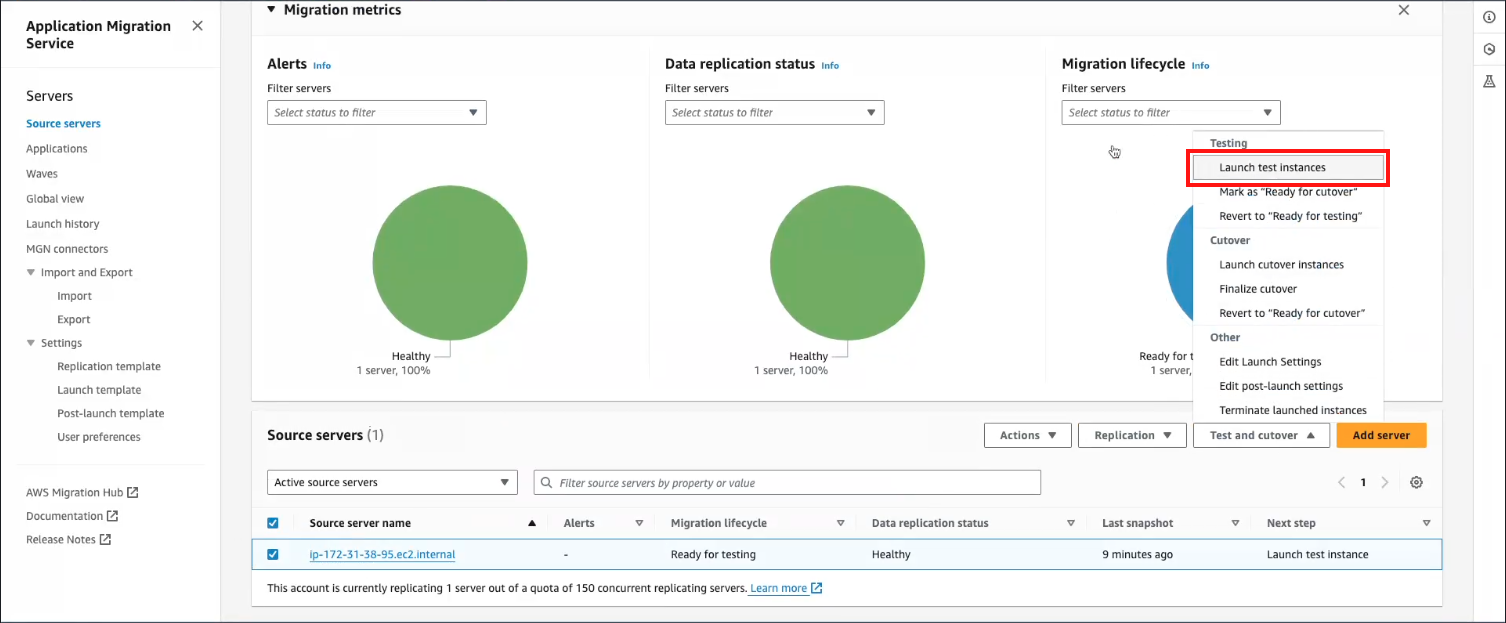Open Applications in sidebar
This screenshot has height=623, width=1506.
click(x=57, y=149)
